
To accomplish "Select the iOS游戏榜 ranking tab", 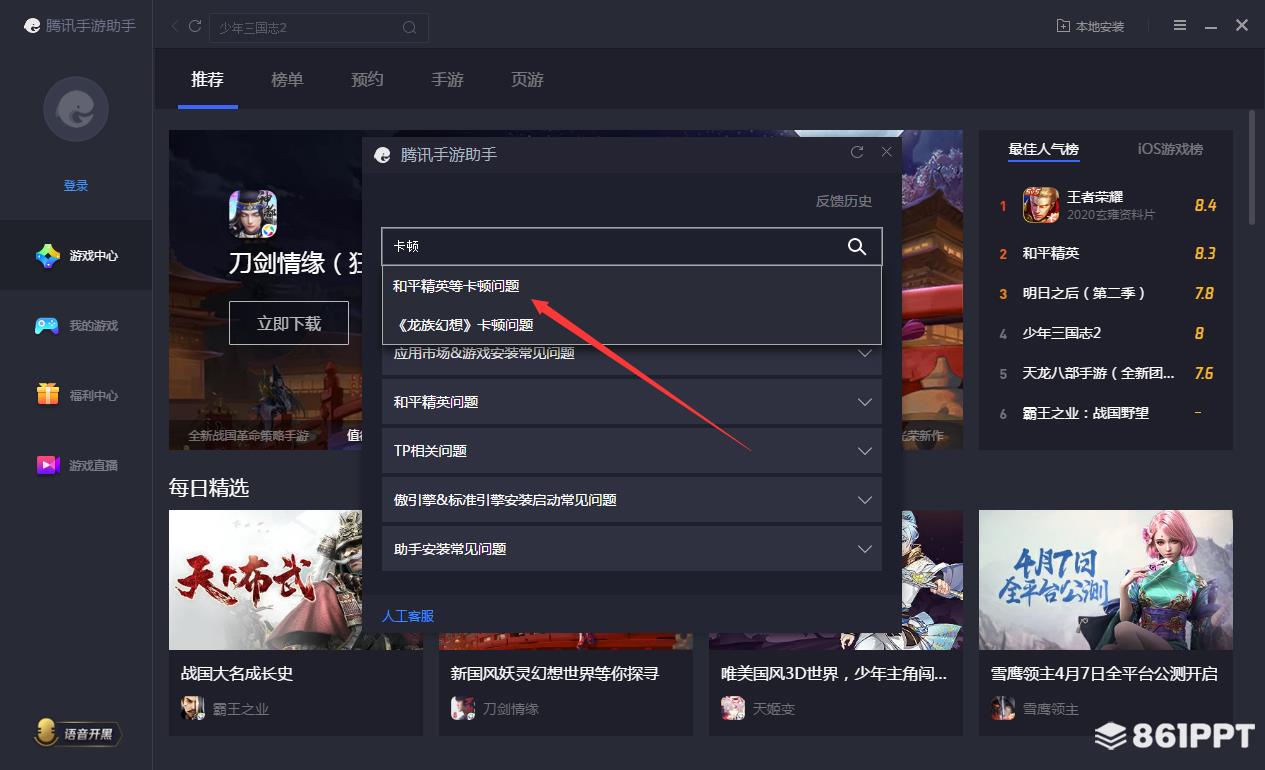I will pos(1170,149).
